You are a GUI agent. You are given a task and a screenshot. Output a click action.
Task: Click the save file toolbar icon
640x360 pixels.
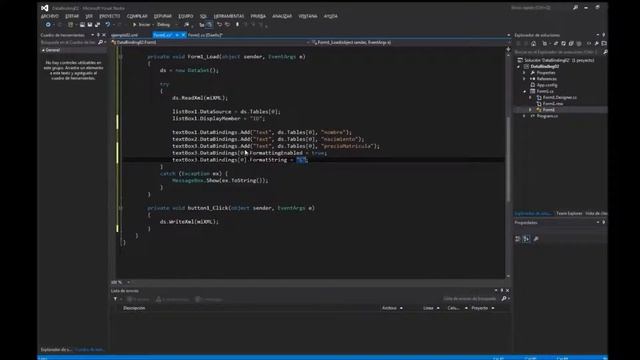[90, 25]
